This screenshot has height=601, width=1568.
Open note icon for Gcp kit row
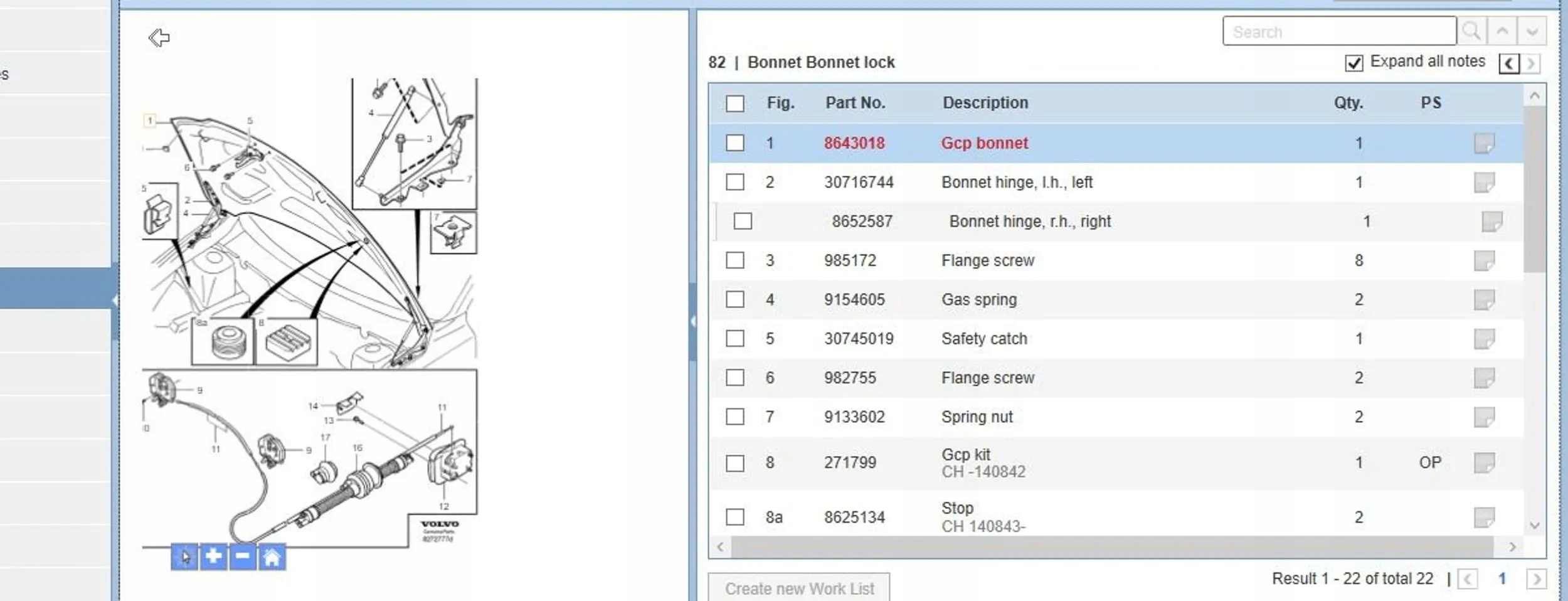1484,463
